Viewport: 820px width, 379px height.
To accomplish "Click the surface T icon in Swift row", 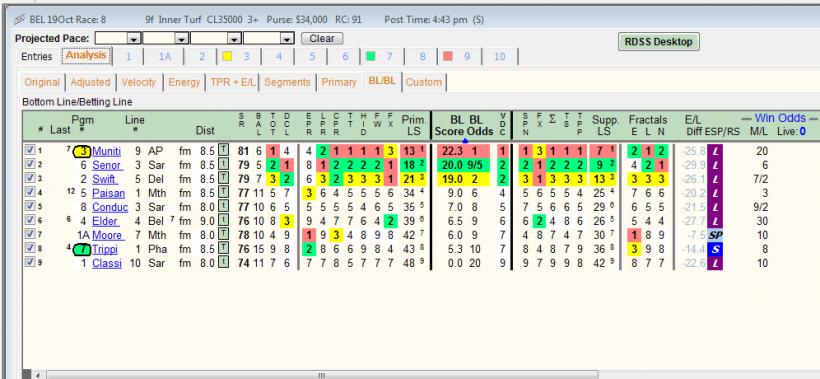I will [x=223, y=179].
